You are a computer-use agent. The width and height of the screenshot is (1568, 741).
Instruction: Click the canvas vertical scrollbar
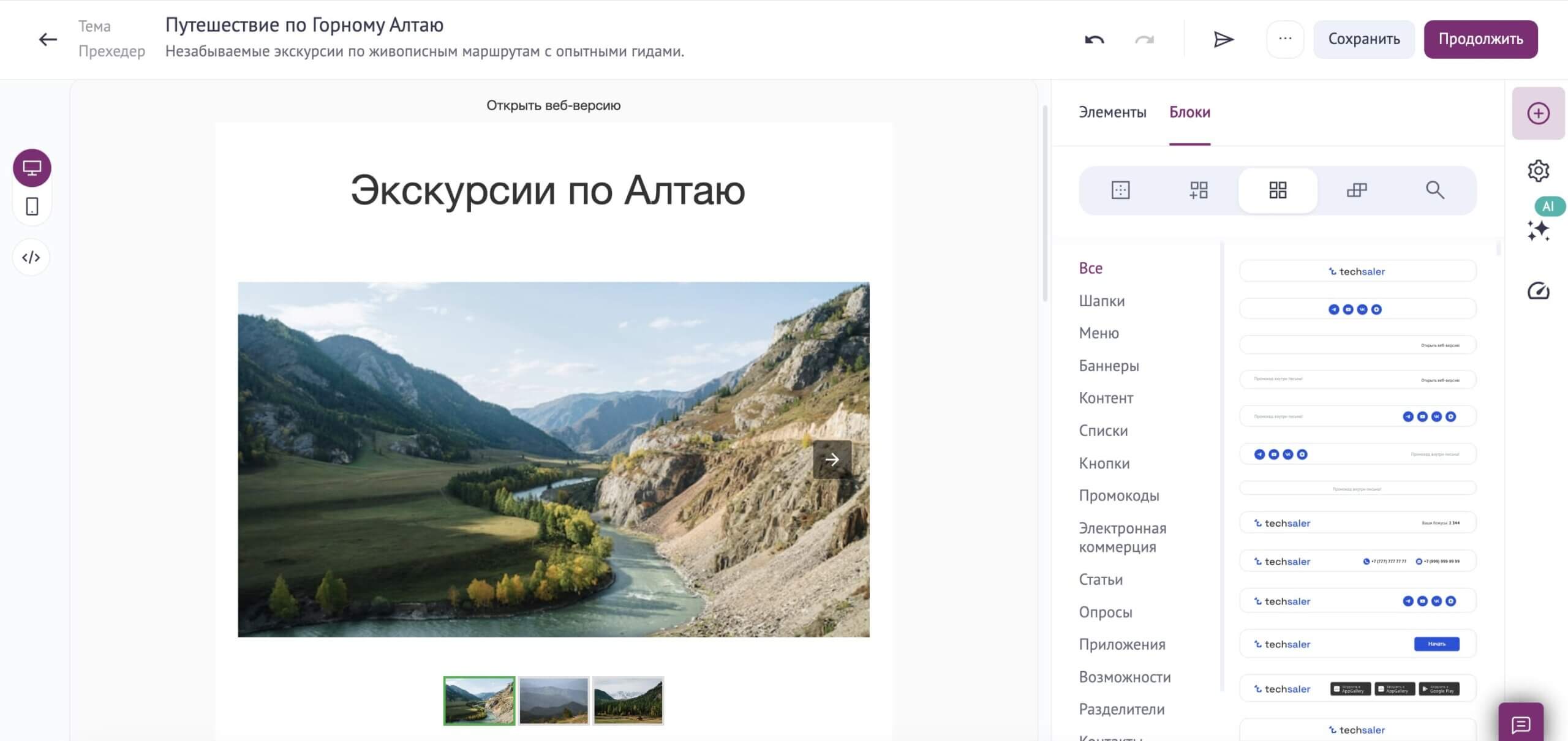[1045, 203]
